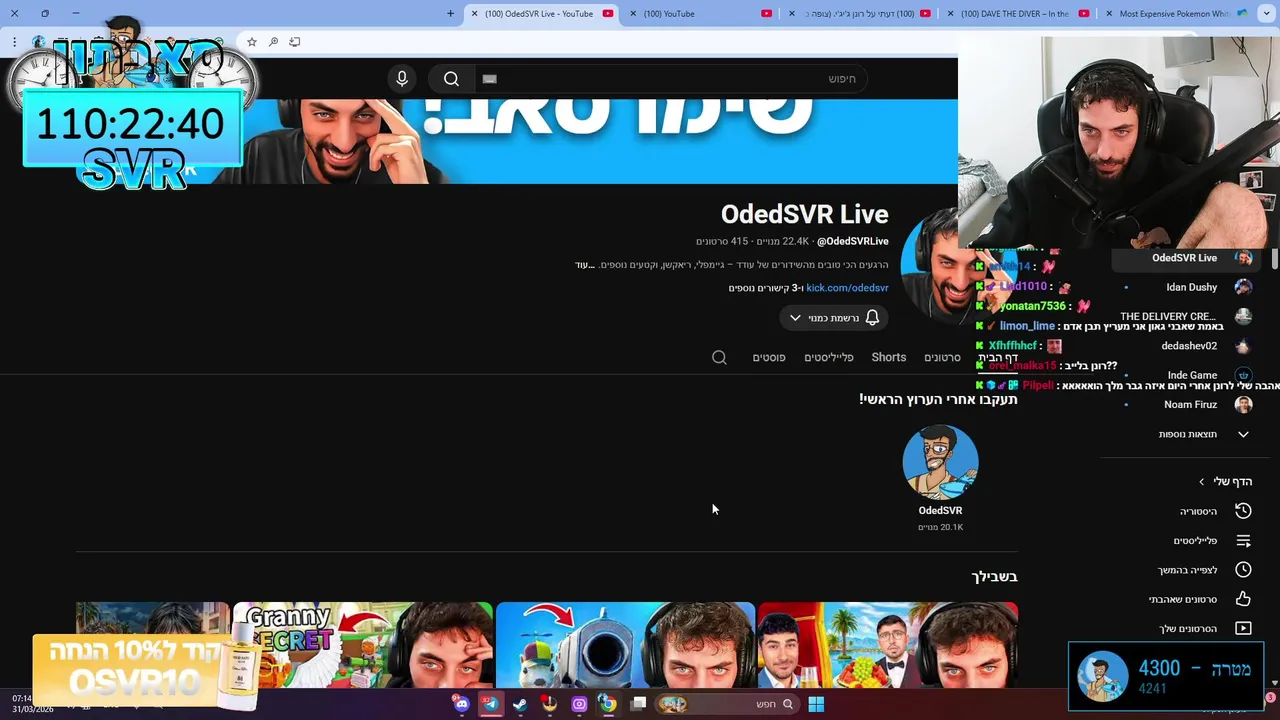This screenshot has height=720, width=1280.
Task: Open the watch later clock icon
Action: [x=1243, y=570]
